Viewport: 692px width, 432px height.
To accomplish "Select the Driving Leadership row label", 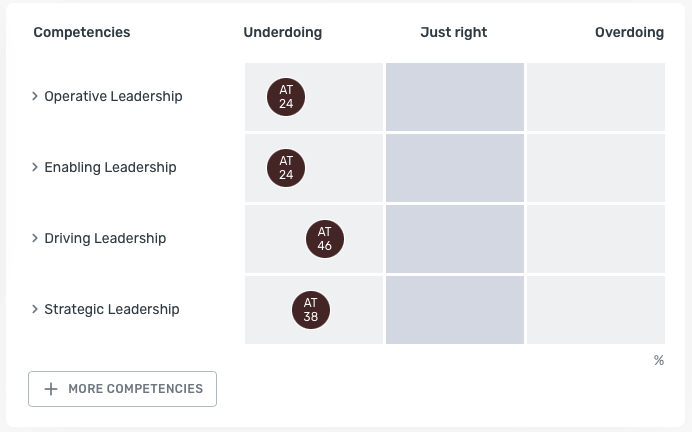I will (x=105, y=238).
